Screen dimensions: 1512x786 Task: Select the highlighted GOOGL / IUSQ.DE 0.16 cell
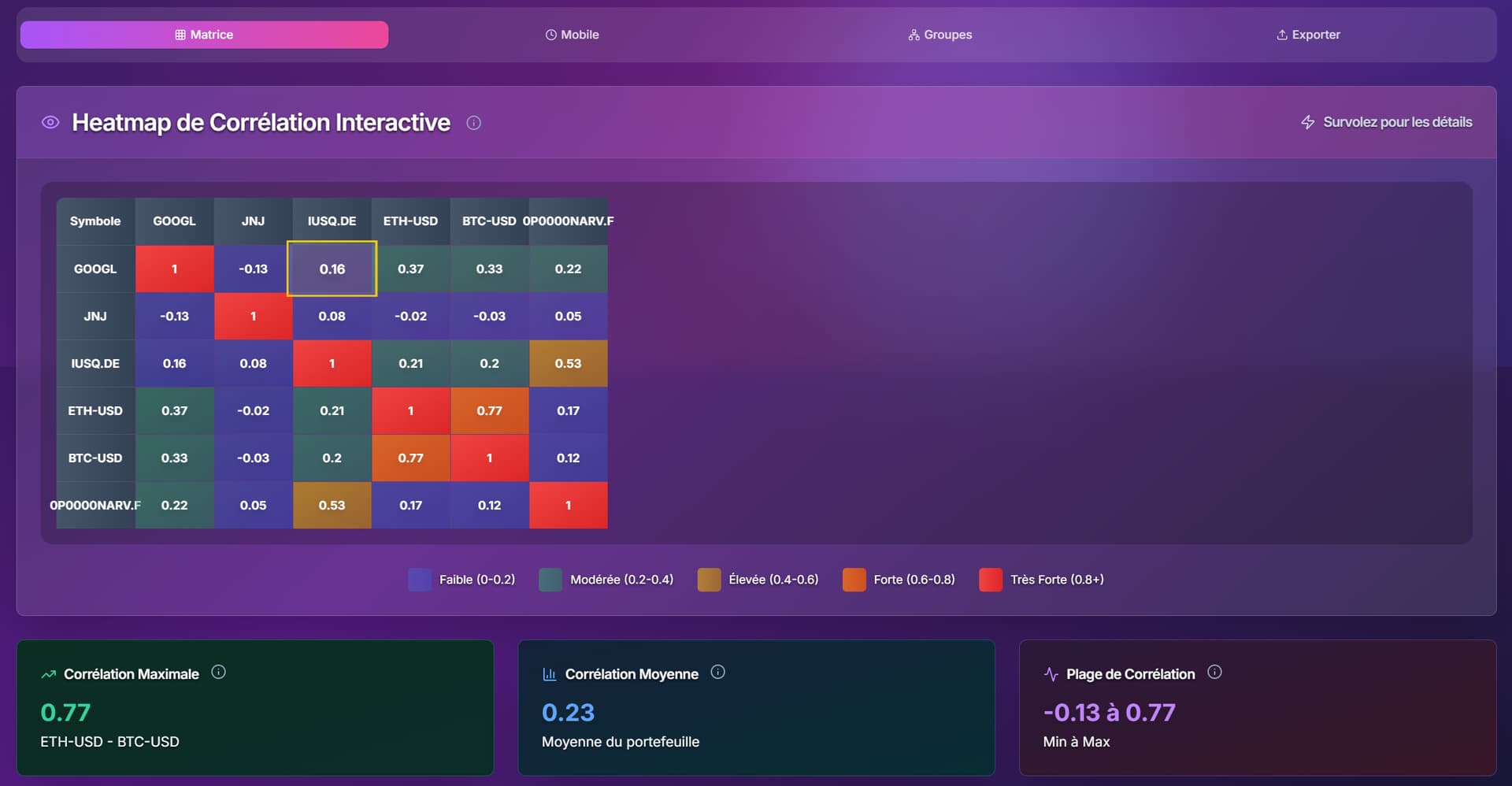click(332, 269)
